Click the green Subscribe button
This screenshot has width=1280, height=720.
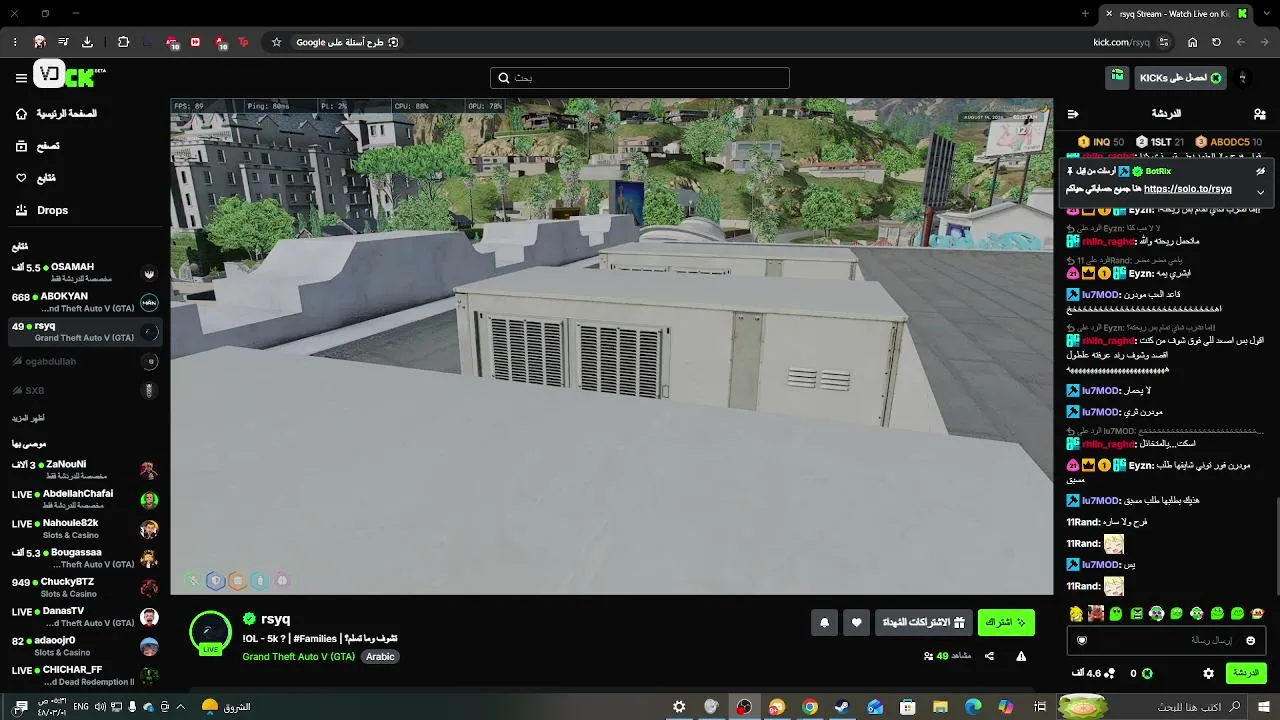[x=1006, y=623]
